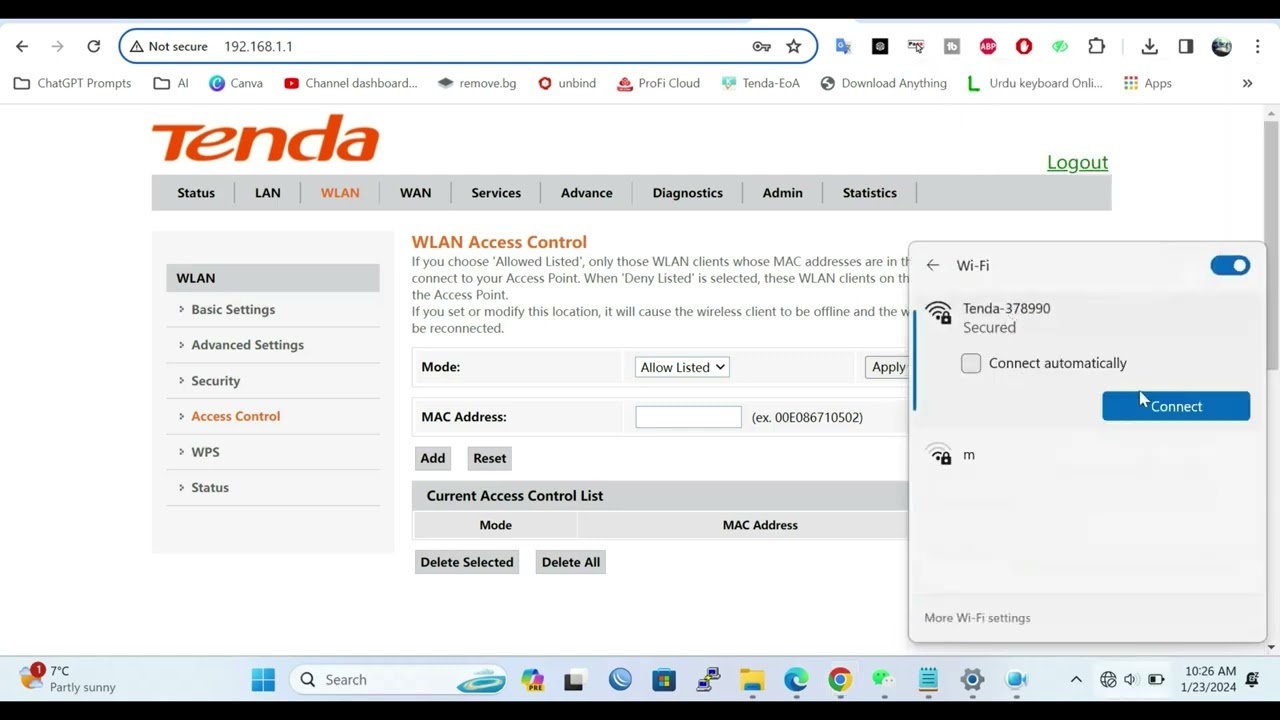Open Status in the WLAN sidebar

(210, 487)
